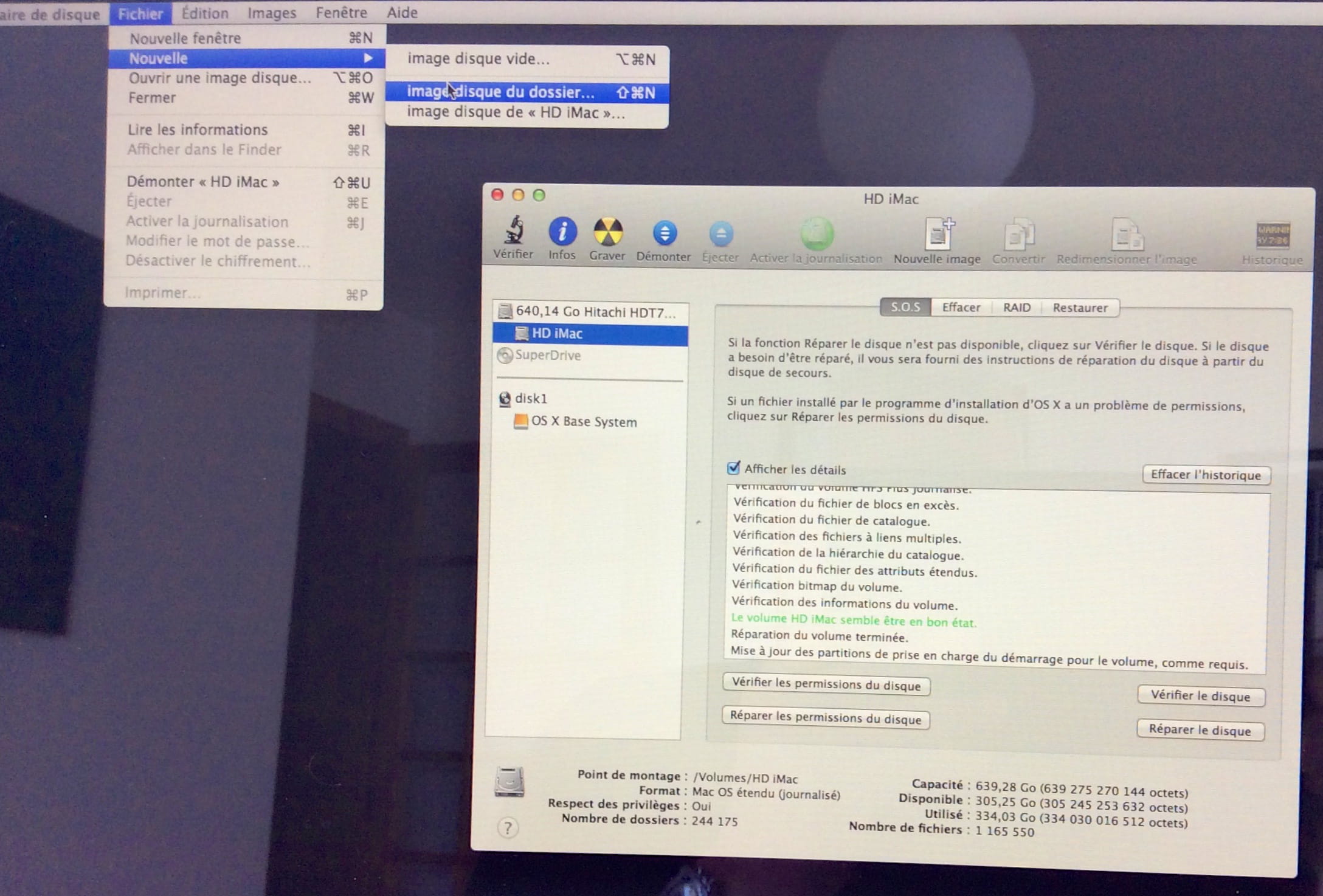1323x896 pixels.
Task: Open the Aide menu
Action: click(x=402, y=12)
